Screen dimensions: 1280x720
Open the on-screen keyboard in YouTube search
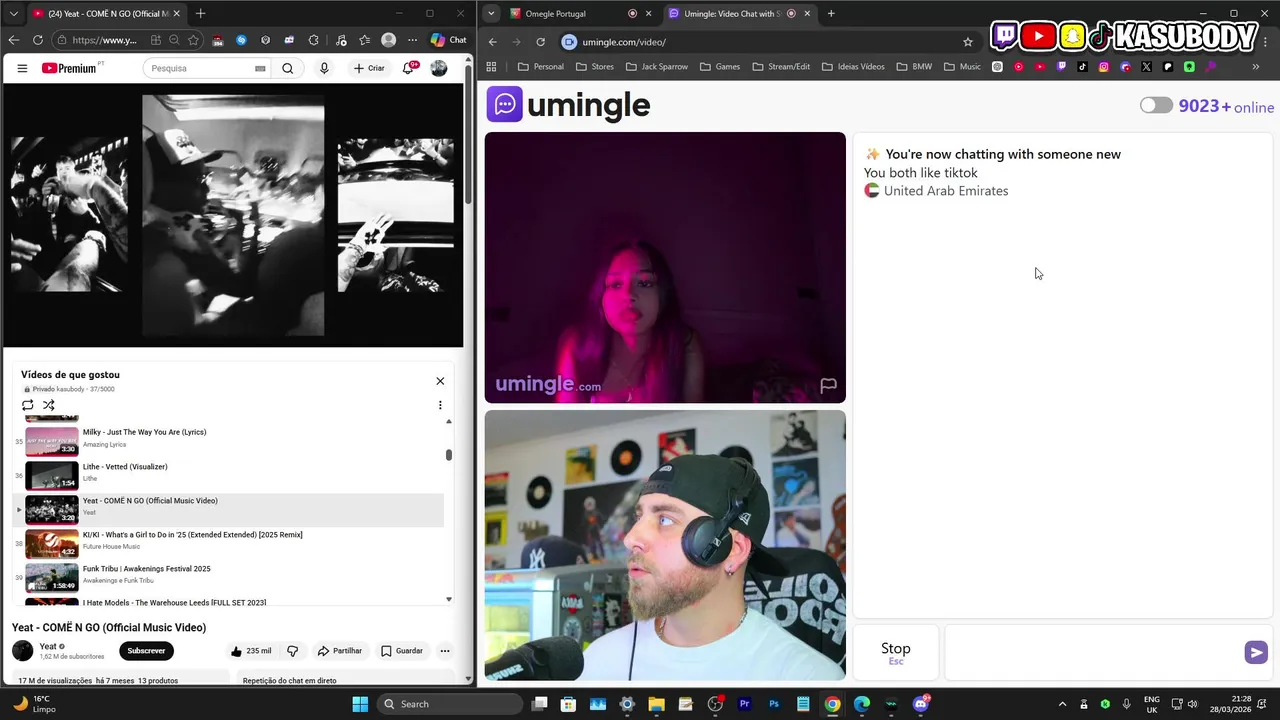tap(260, 69)
